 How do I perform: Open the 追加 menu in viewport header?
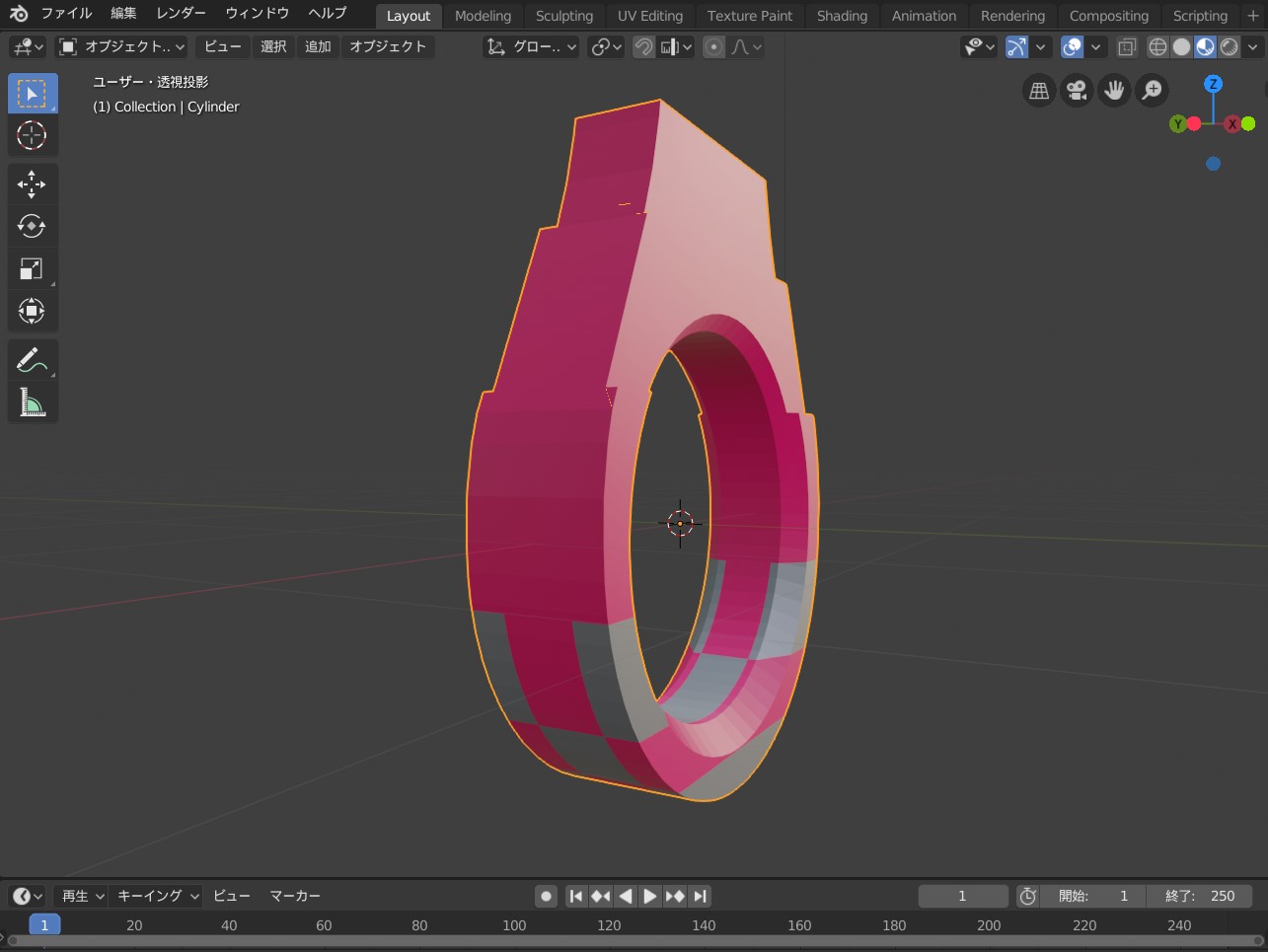pos(318,46)
